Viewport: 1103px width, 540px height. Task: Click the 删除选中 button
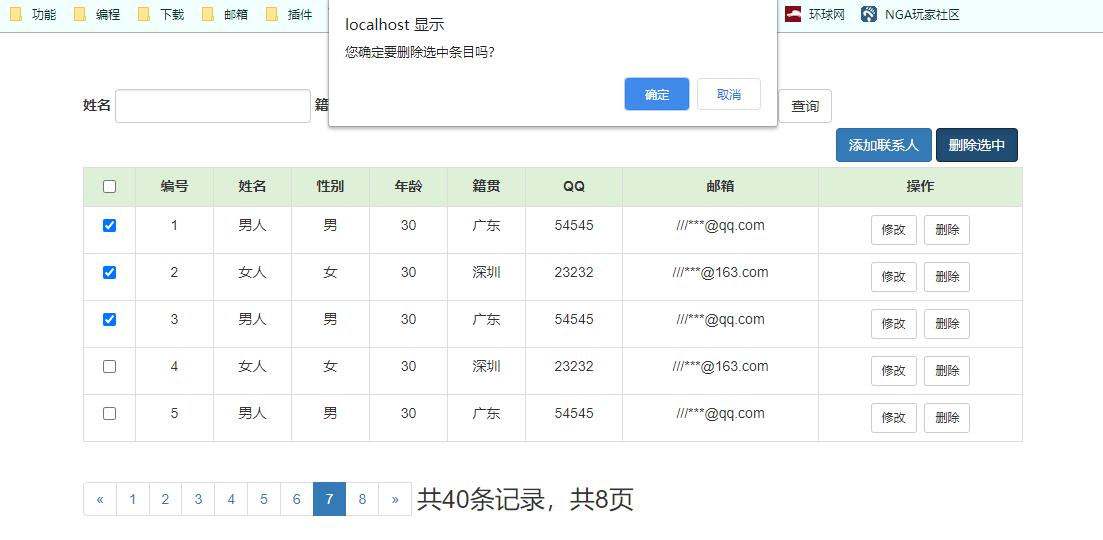pos(976,145)
